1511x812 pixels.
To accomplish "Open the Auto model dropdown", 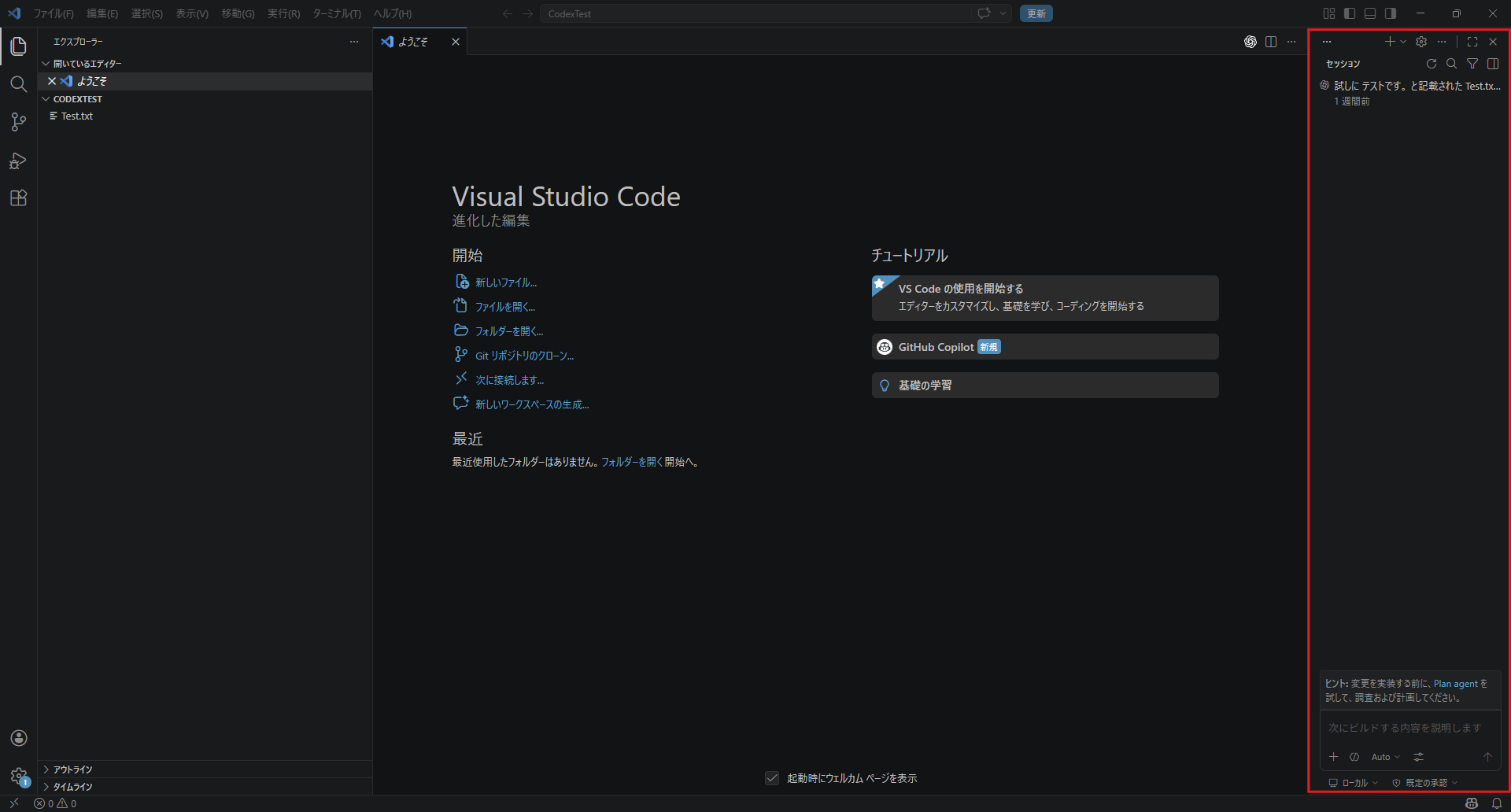I will coord(1385,757).
